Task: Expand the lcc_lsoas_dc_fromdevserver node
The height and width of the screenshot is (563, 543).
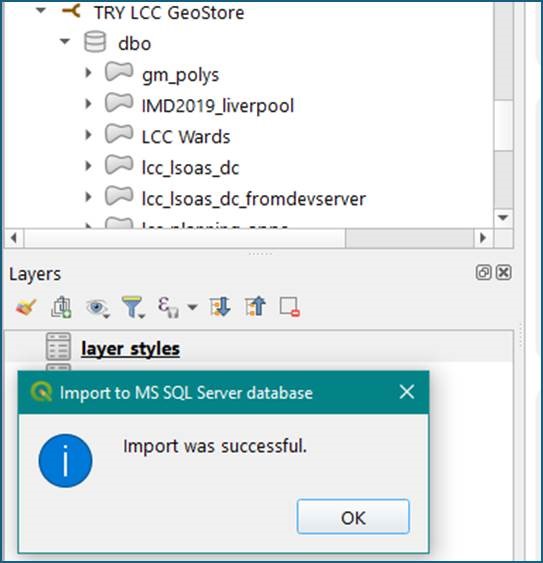Action: (x=88, y=197)
